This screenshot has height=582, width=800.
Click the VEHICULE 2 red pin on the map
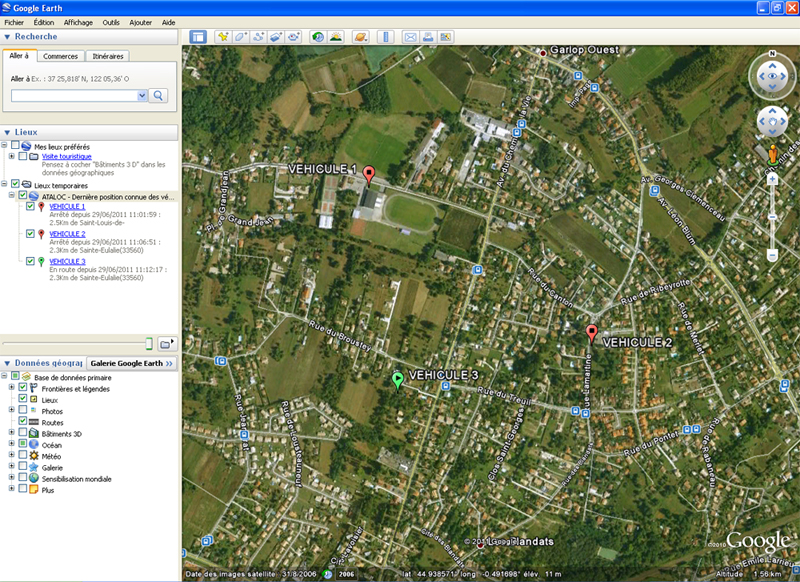591,334
